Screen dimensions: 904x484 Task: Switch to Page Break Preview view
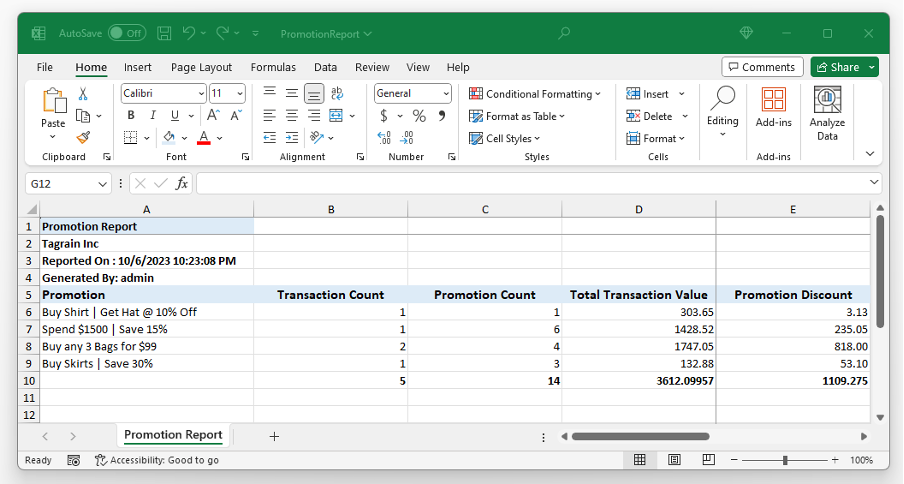(711, 460)
